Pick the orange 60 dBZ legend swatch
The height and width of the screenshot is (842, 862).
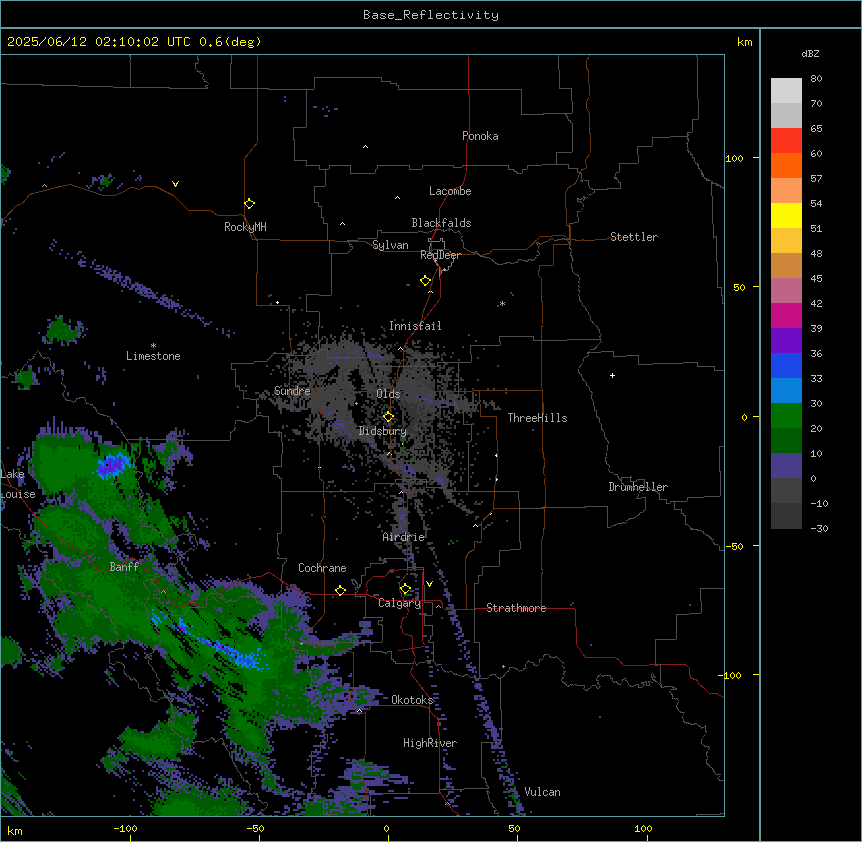(x=786, y=165)
